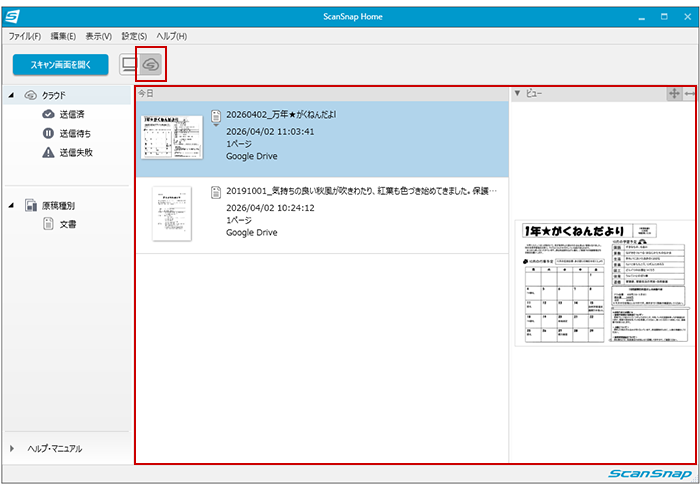Click the 原稿種別 document type icon
Screen dimensions: 700x490
pos(31,205)
